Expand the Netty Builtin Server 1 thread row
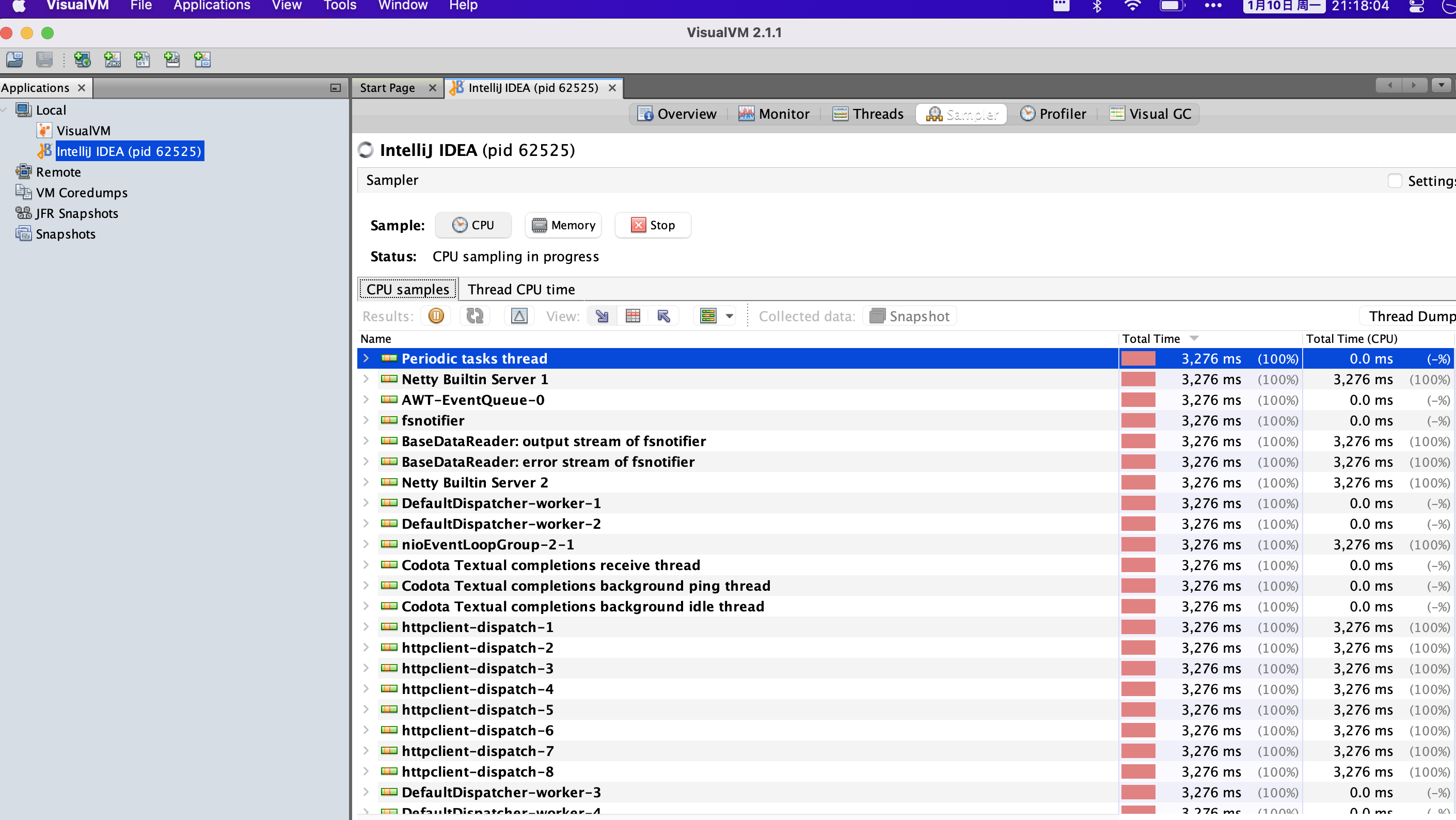1456x820 pixels. tap(366, 379)
